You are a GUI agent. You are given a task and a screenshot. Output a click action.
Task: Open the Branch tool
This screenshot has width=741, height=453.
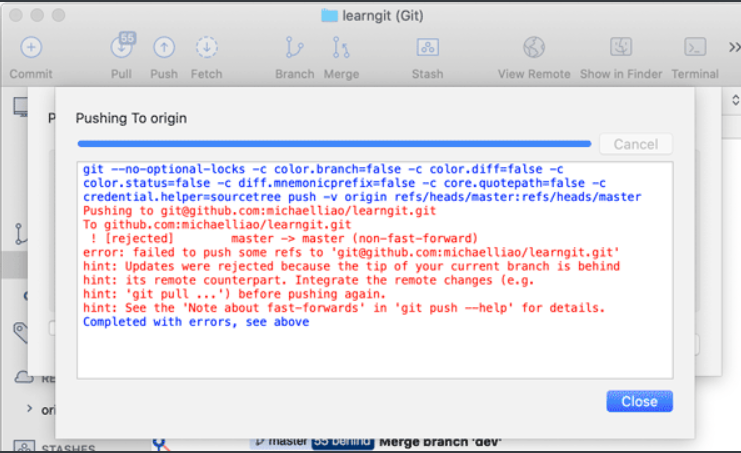pos(294,48)
